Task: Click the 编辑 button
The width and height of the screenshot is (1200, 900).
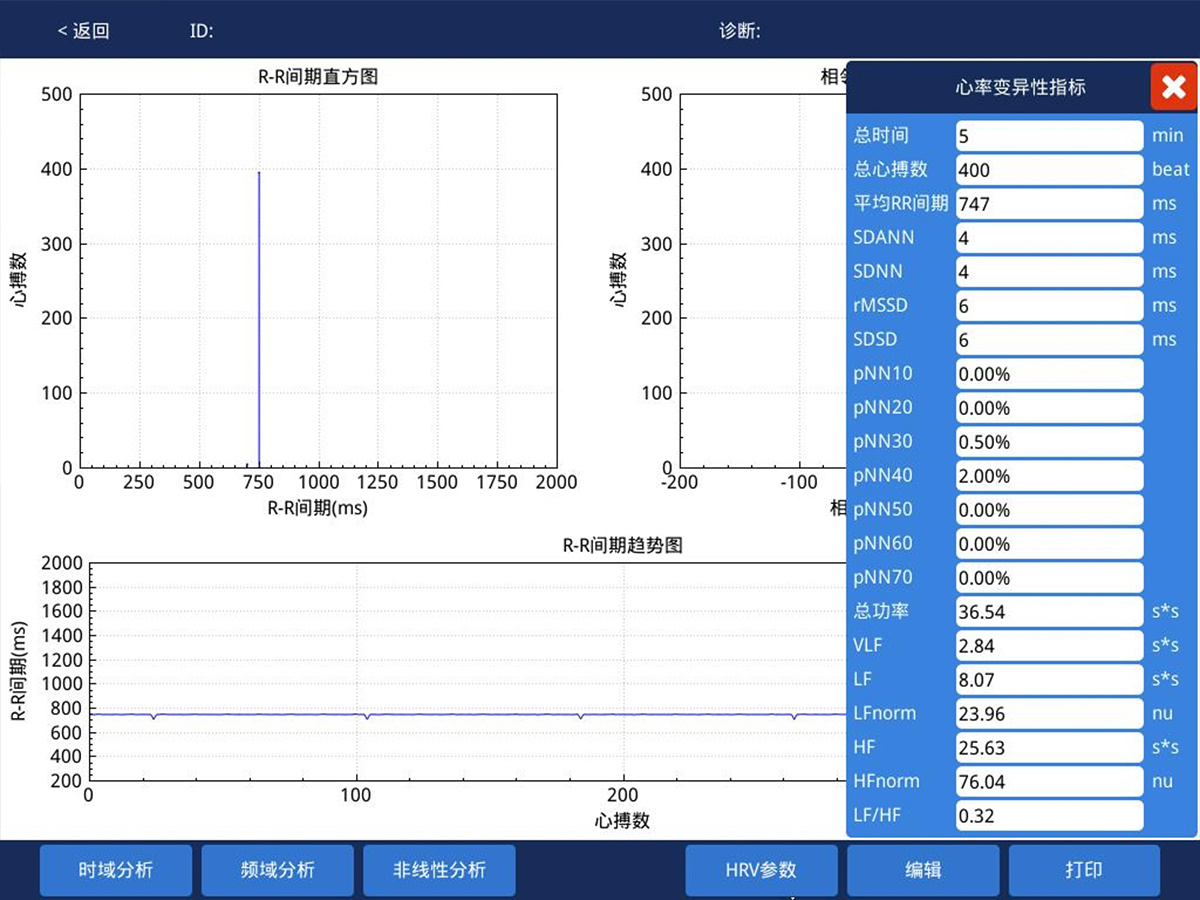Action: click(923, 870)
